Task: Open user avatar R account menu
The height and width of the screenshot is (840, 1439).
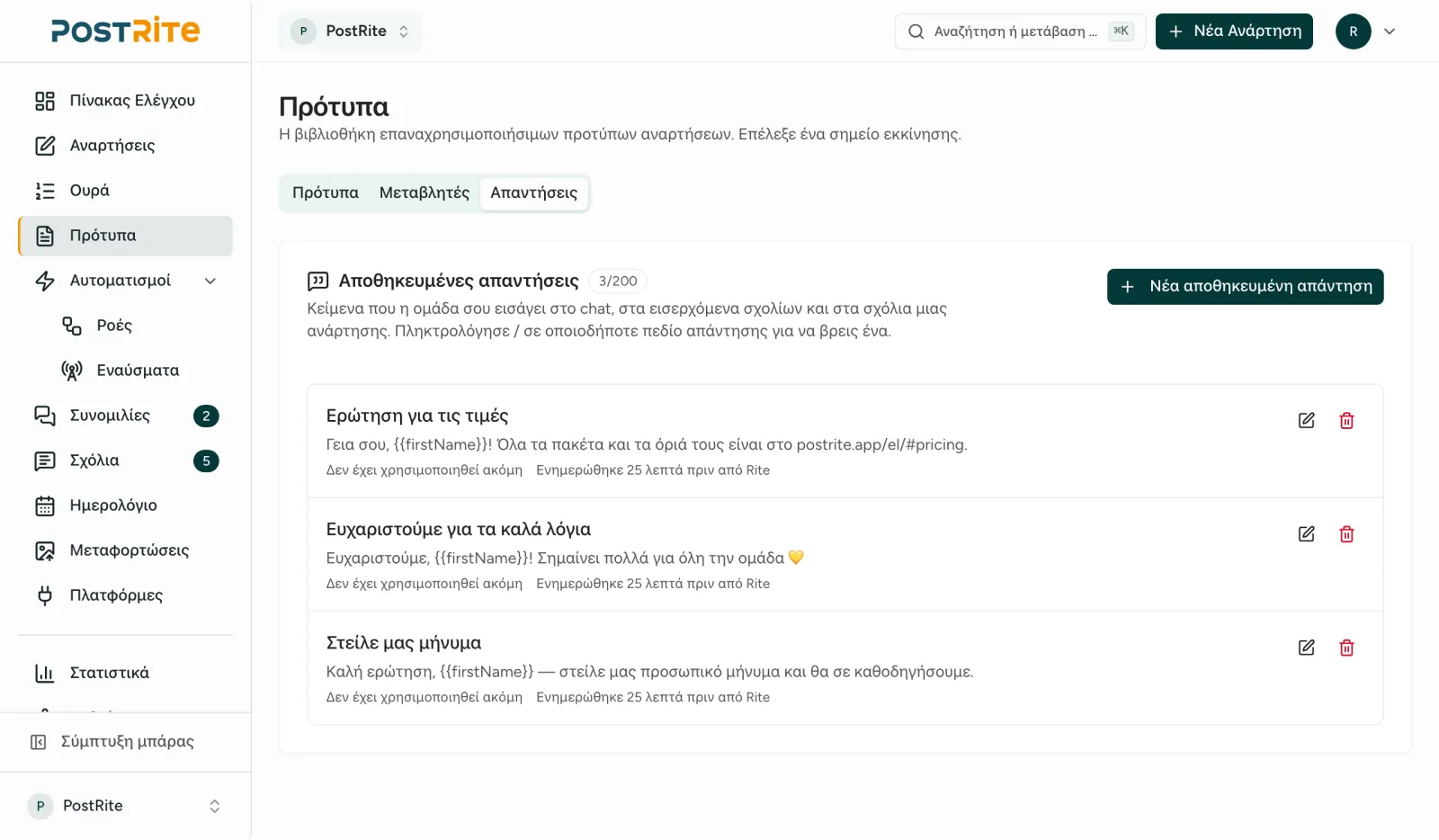Action: [1366, 31]
